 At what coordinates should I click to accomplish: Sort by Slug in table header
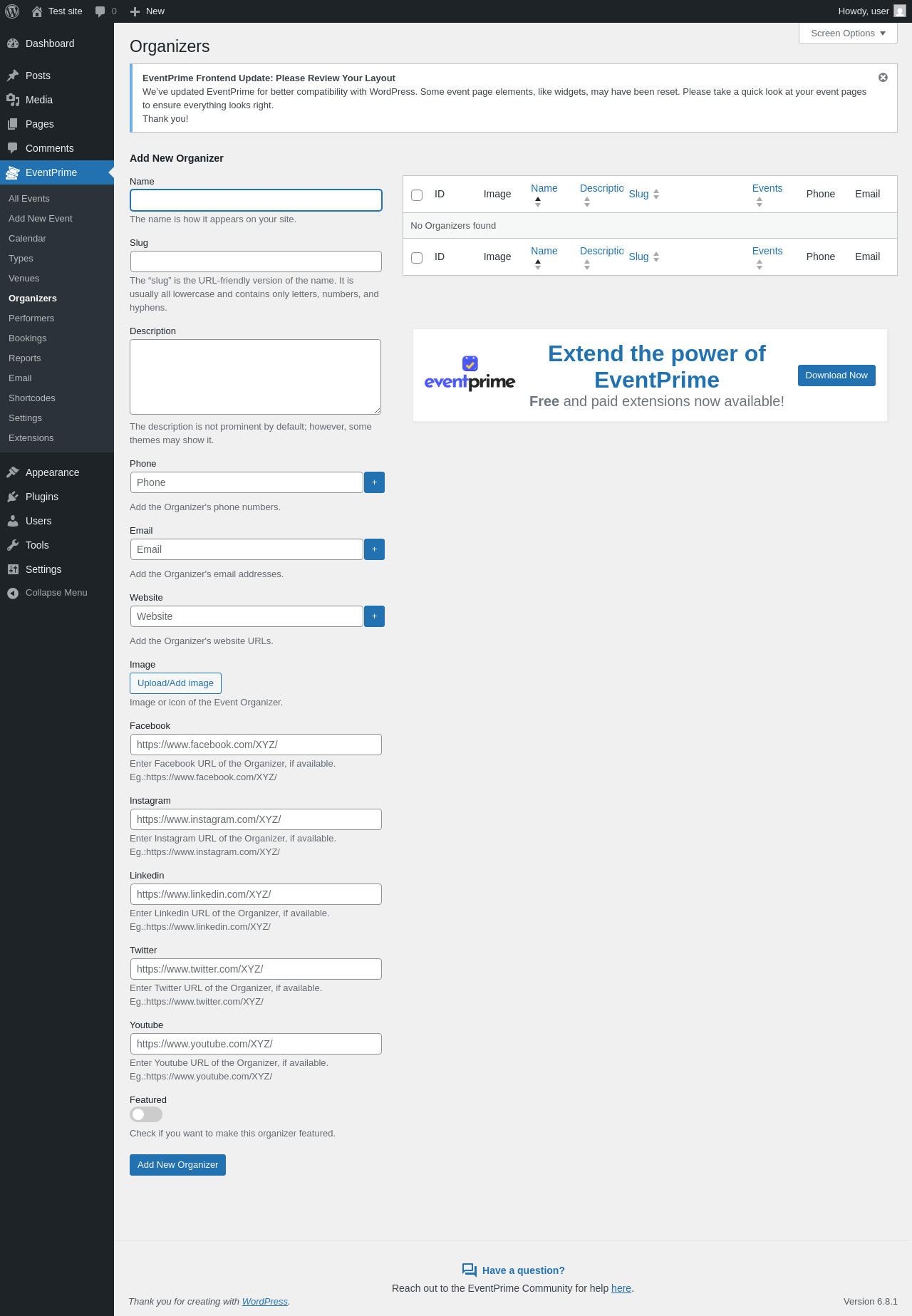coord(644,194)
